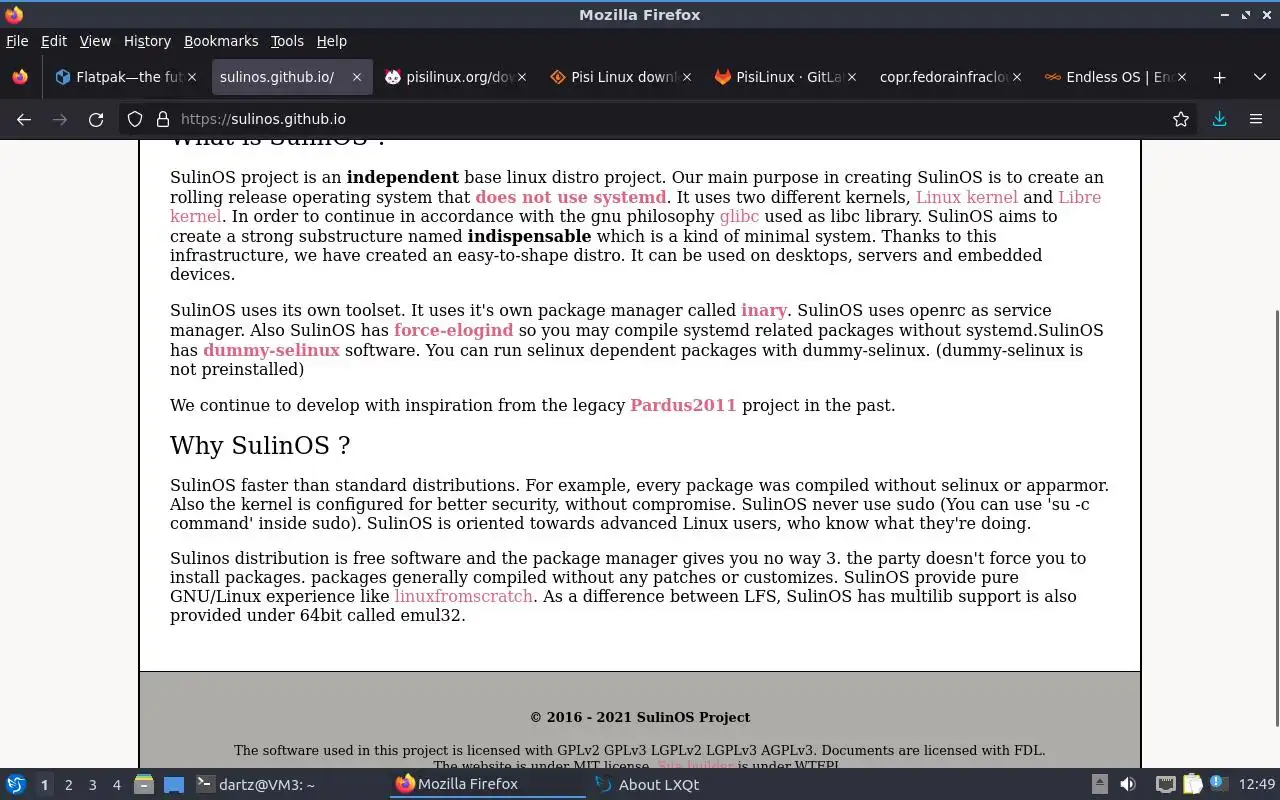List all tabs dropdown arrow
This screenshot has width=1280, height=800.
[x=1259, y=77]
